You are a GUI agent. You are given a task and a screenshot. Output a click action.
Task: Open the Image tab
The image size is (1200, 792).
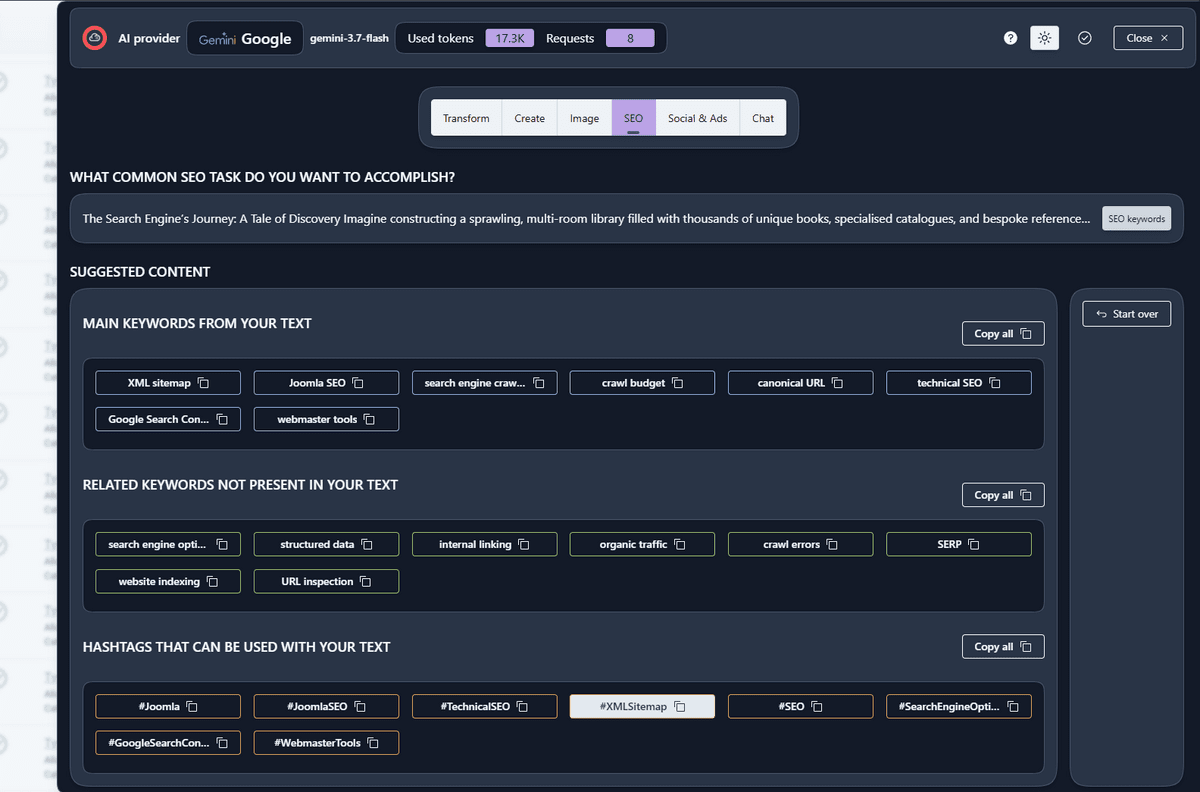tap(584, 117)
